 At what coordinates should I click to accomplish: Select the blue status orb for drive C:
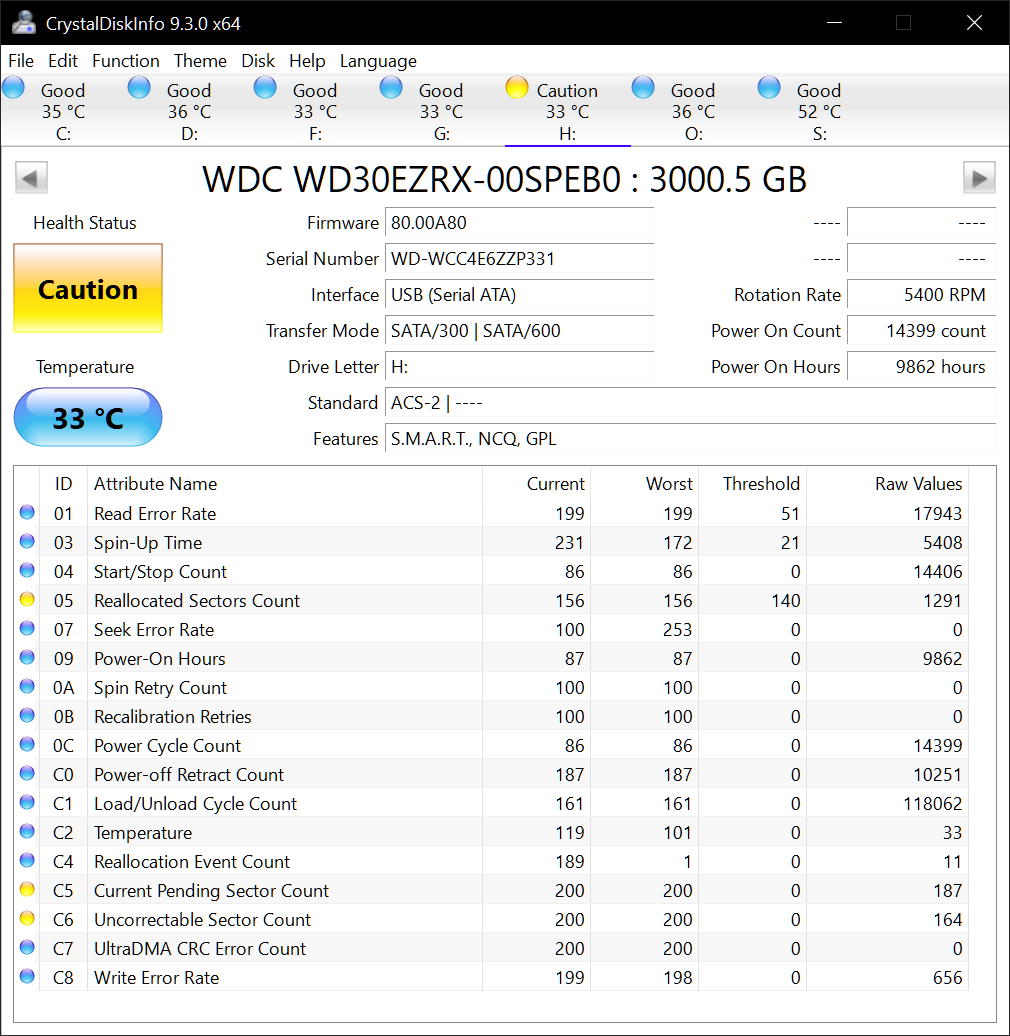click(13, 88)
